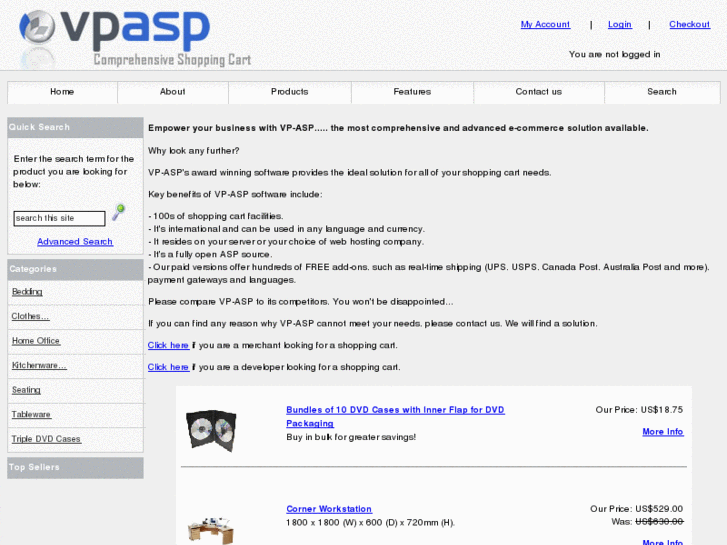Open Bundles of 10 DVD Cases product link
This screenshot has height=545, width=727.
pos(395,417)
